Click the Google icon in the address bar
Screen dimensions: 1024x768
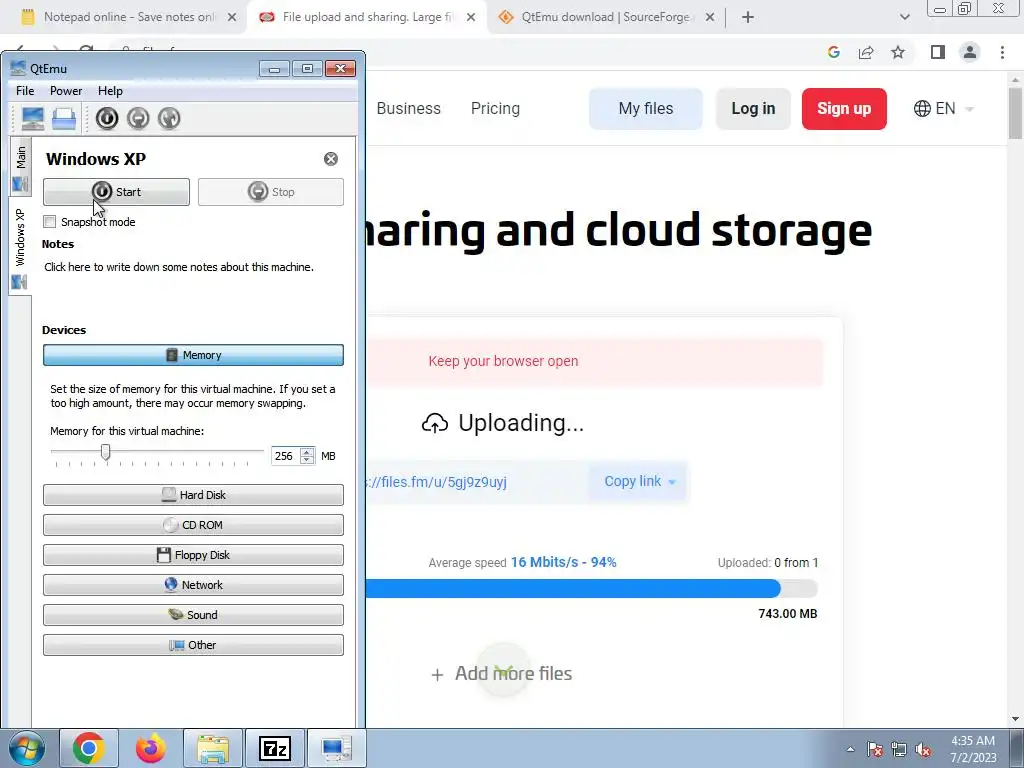(834, 52)
